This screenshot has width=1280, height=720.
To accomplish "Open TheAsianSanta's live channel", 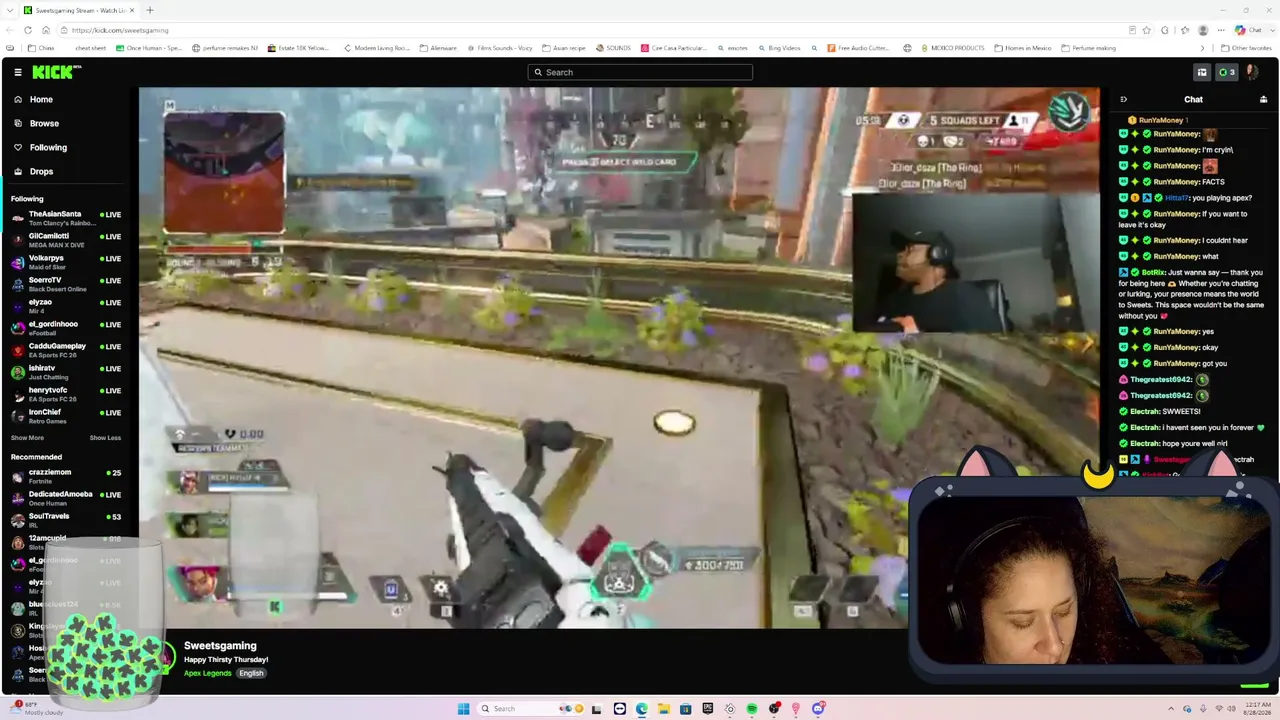I will [66, 218].
